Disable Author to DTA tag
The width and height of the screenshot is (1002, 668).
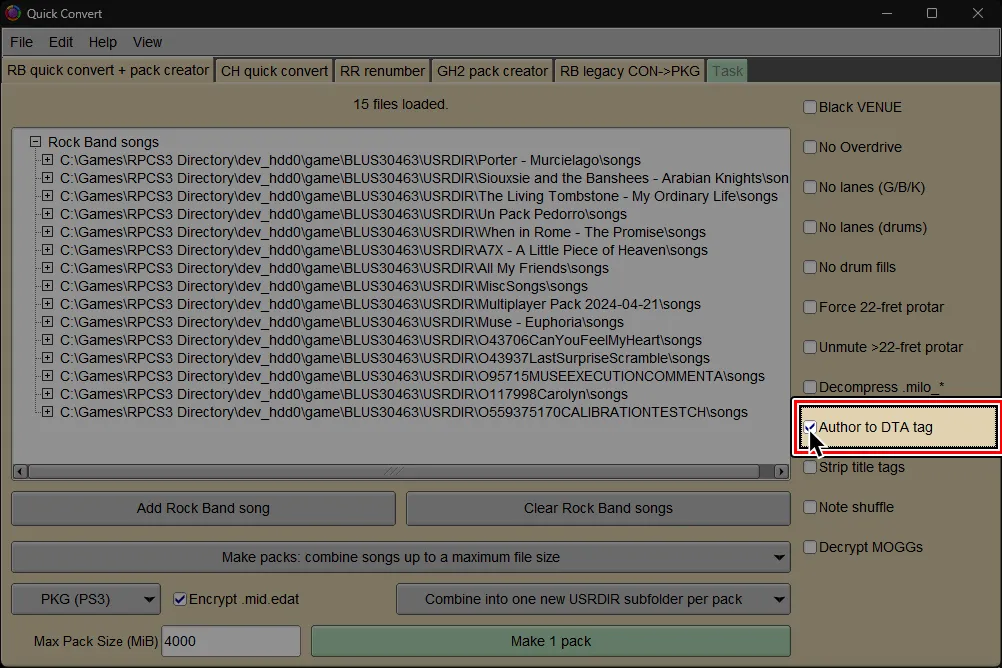click(812, 427)
